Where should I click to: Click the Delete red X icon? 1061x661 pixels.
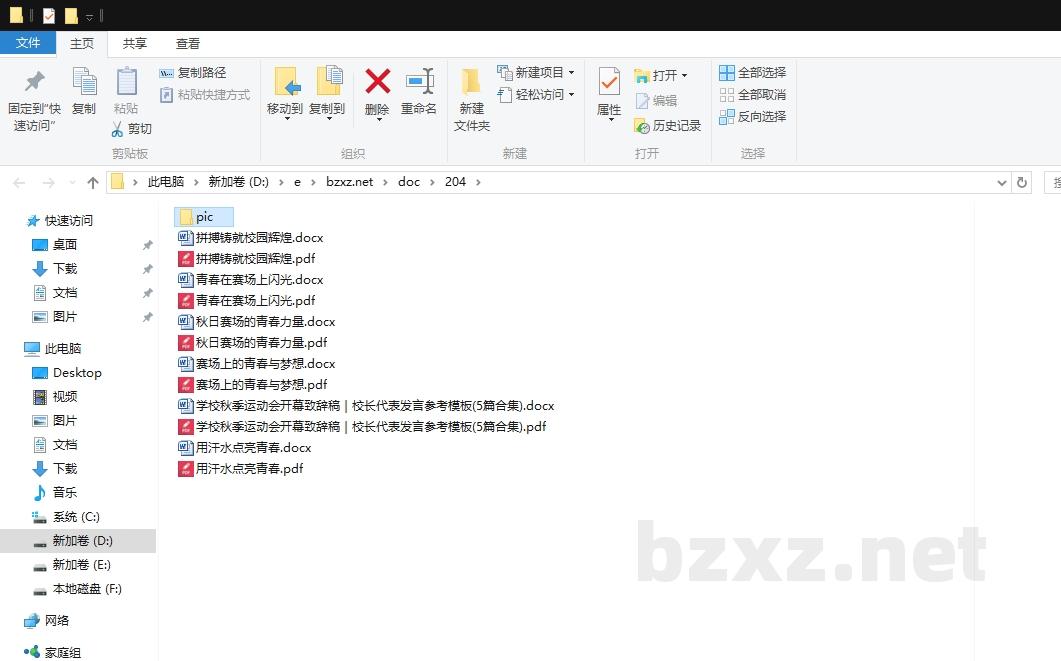click(x=377, y=82)
